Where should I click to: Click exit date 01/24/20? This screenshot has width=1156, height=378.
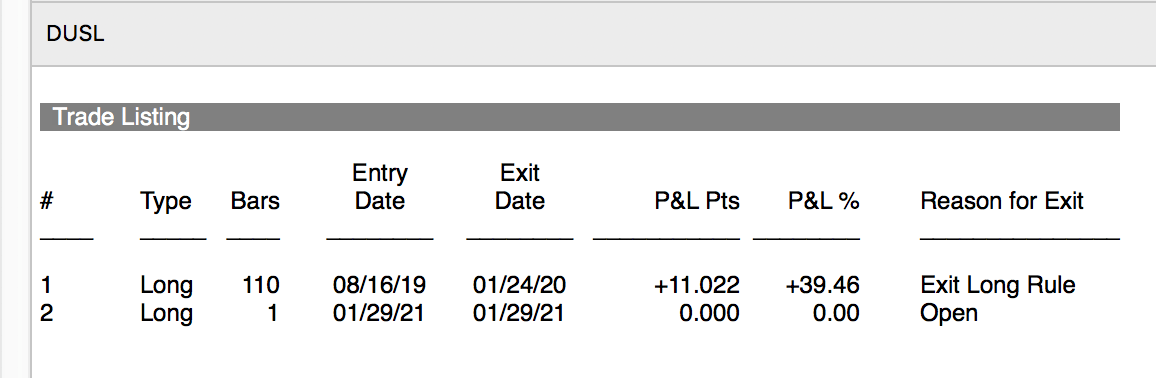pyautogui.click(x=520, y=285)
